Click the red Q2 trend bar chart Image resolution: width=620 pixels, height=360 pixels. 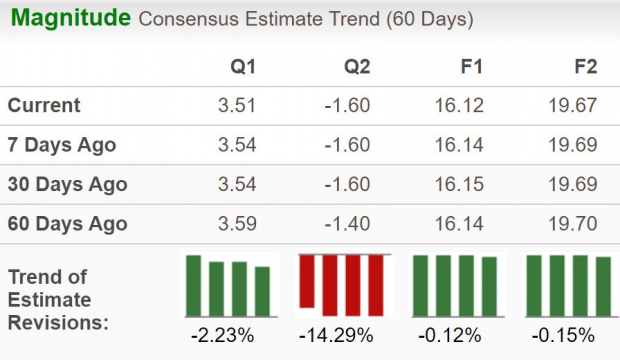tap(344, 285)
